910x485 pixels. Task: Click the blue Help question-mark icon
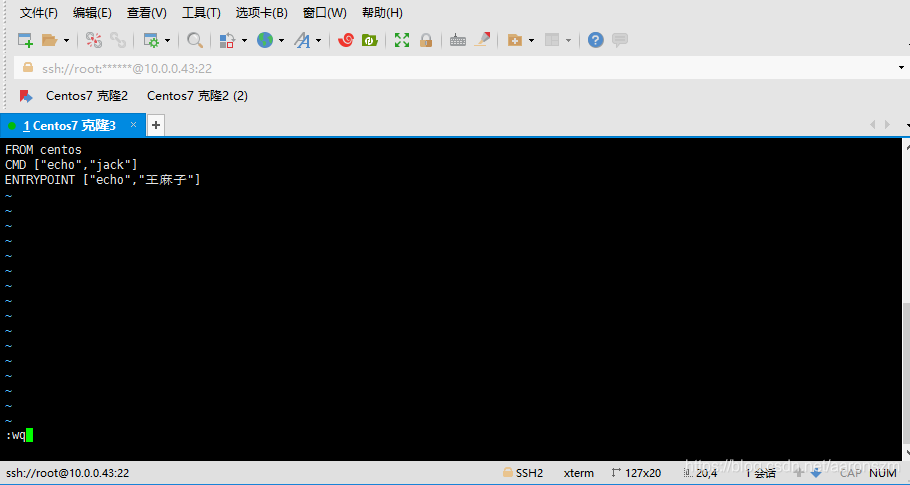point(595,40)
